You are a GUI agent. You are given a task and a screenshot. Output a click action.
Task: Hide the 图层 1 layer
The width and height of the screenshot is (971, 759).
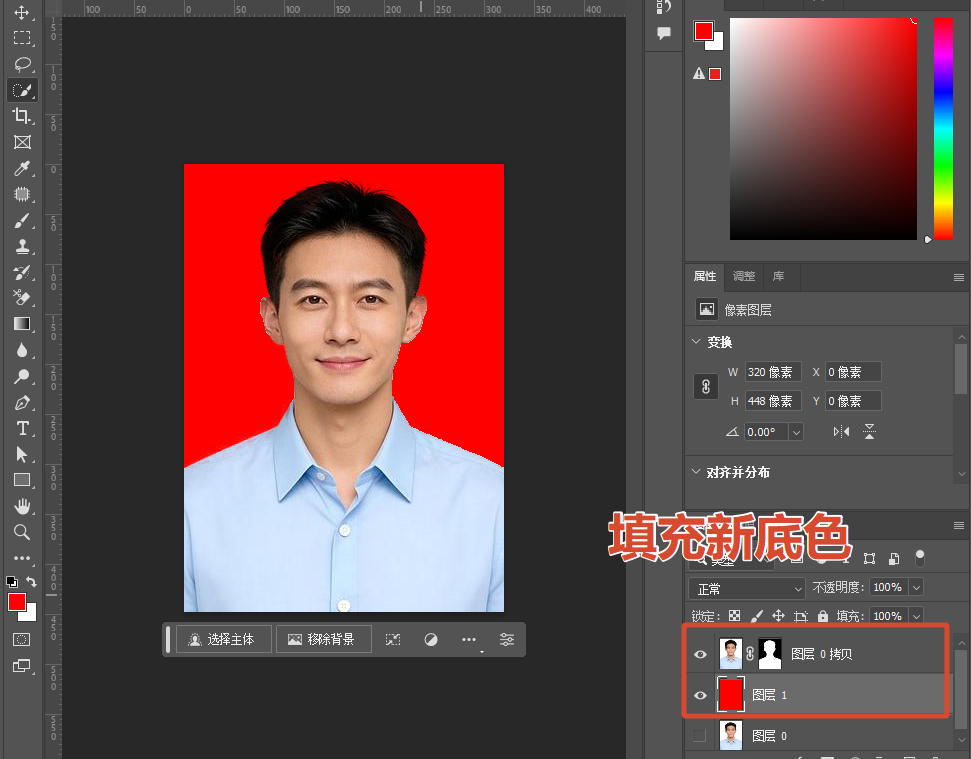[x=700, y=695]
